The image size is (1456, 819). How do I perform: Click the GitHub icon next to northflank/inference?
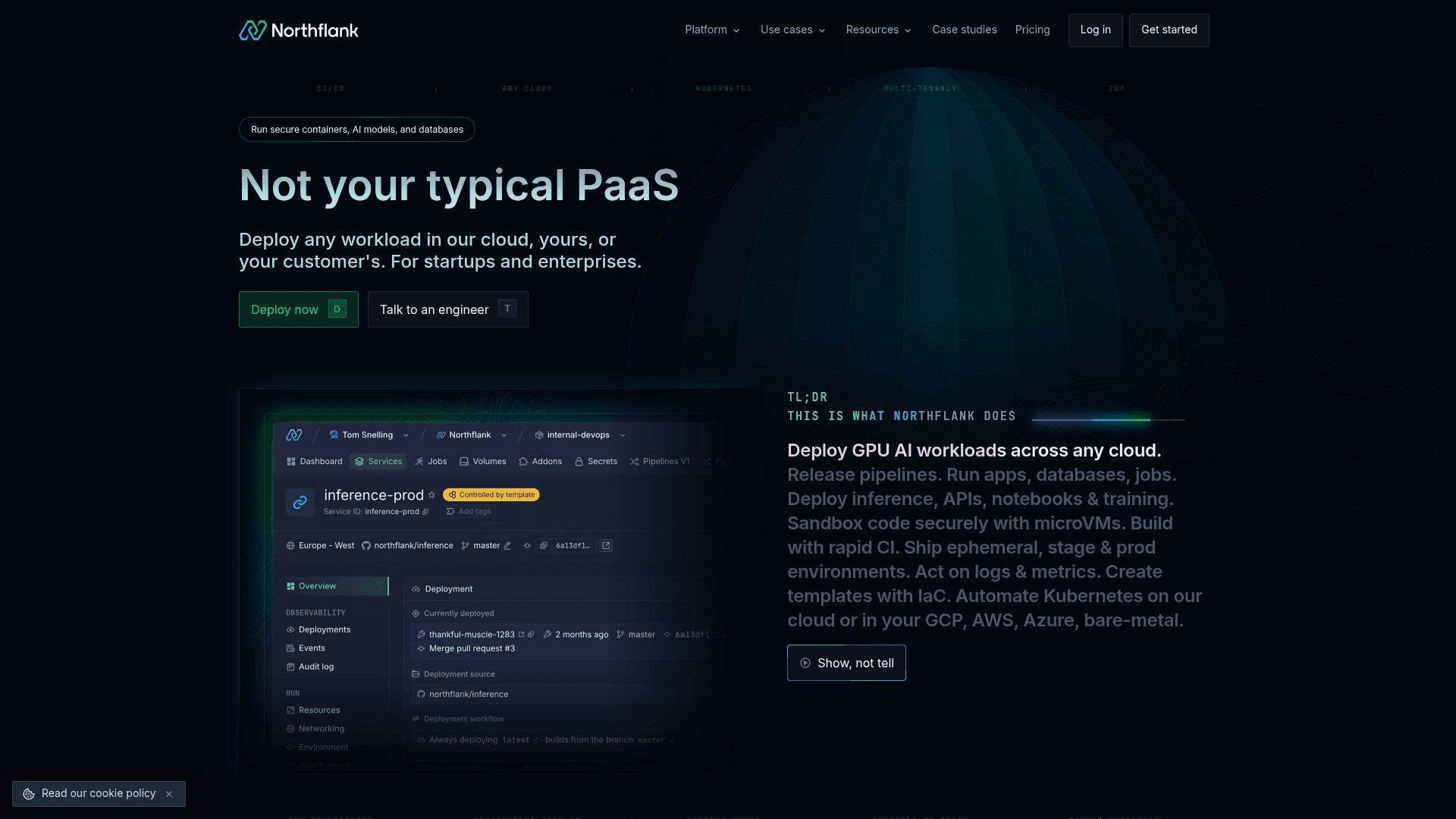[x=366, y=545]
